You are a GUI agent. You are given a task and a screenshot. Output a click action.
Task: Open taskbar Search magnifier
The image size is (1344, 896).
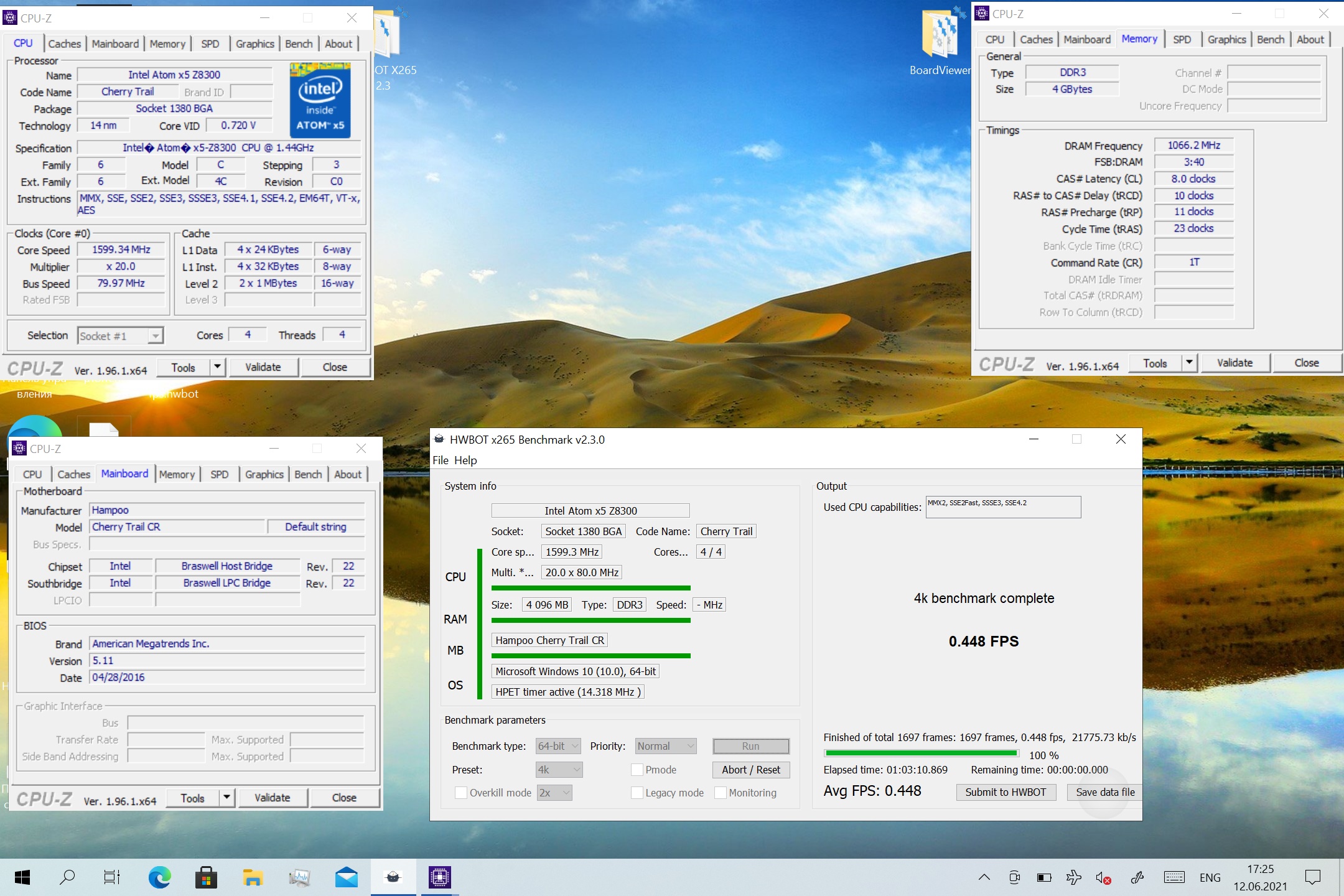67,877
